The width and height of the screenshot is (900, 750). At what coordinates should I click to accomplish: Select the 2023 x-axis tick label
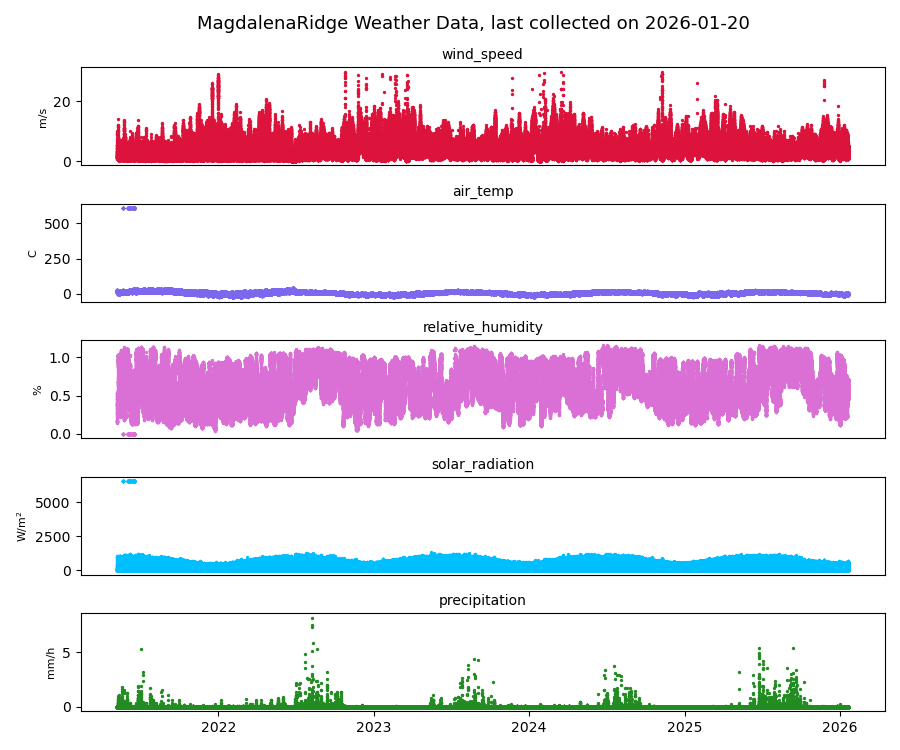click(374, 727)
